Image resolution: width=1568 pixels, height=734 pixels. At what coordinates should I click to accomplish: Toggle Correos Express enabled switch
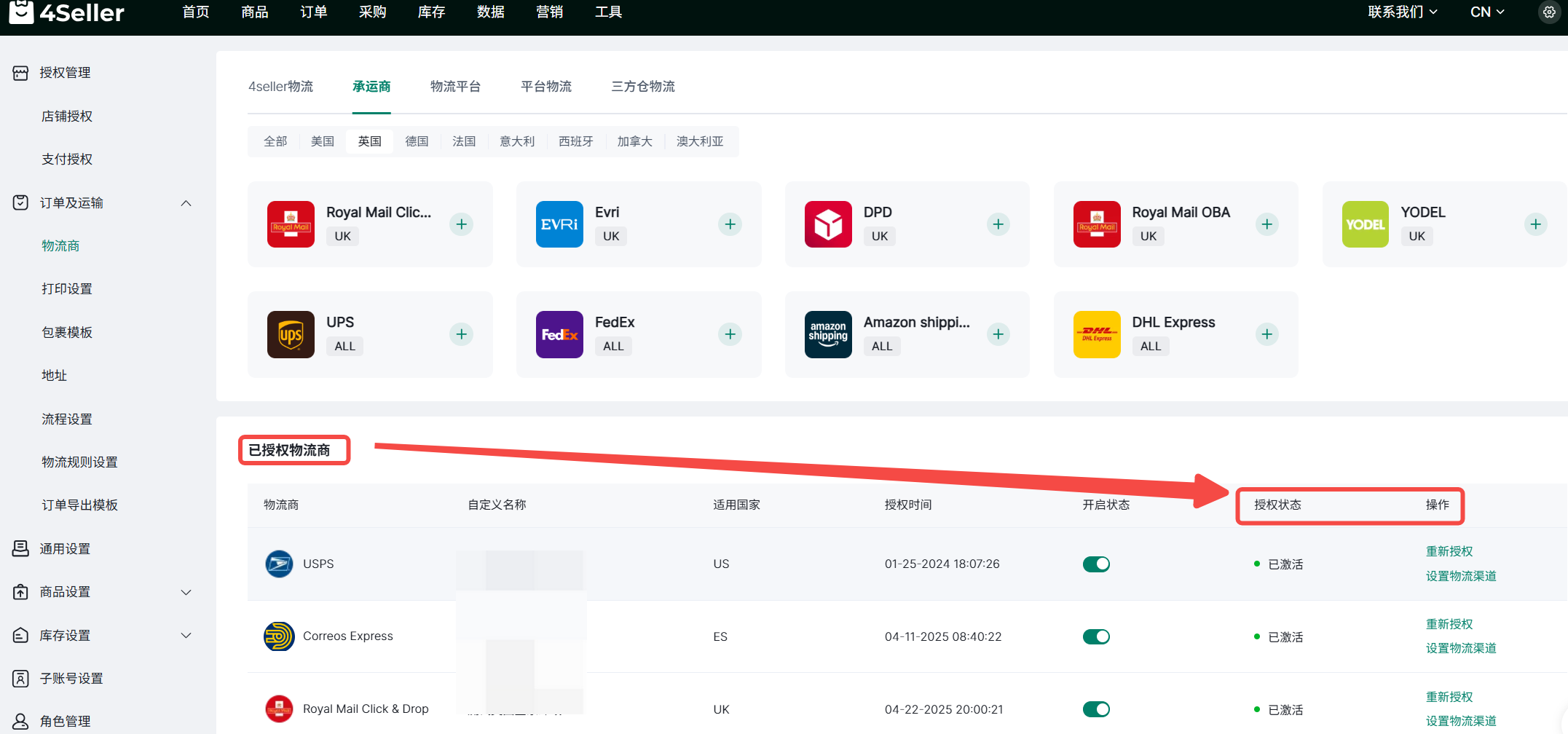[1096, 637]
